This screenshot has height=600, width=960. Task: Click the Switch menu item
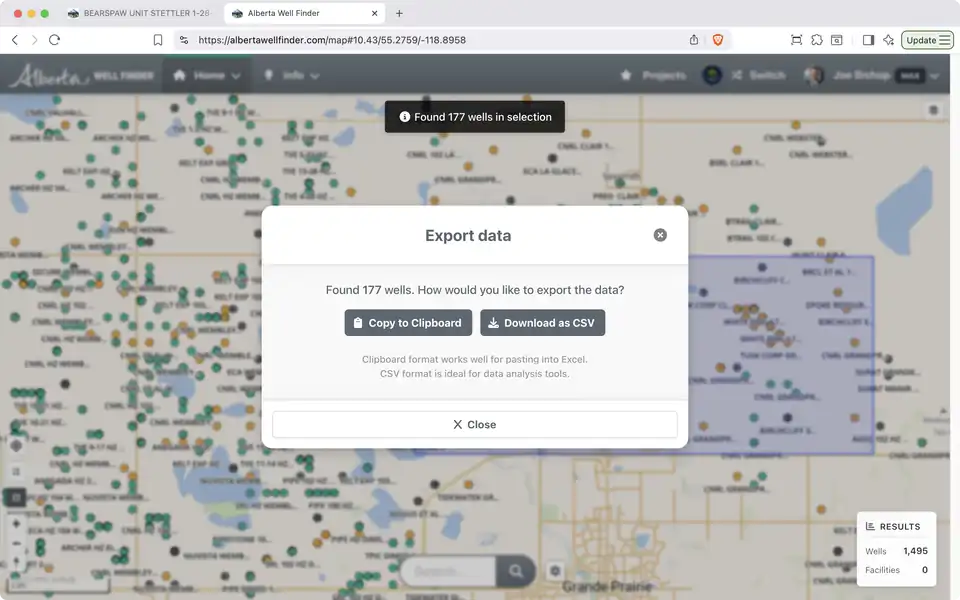[759, 75]
